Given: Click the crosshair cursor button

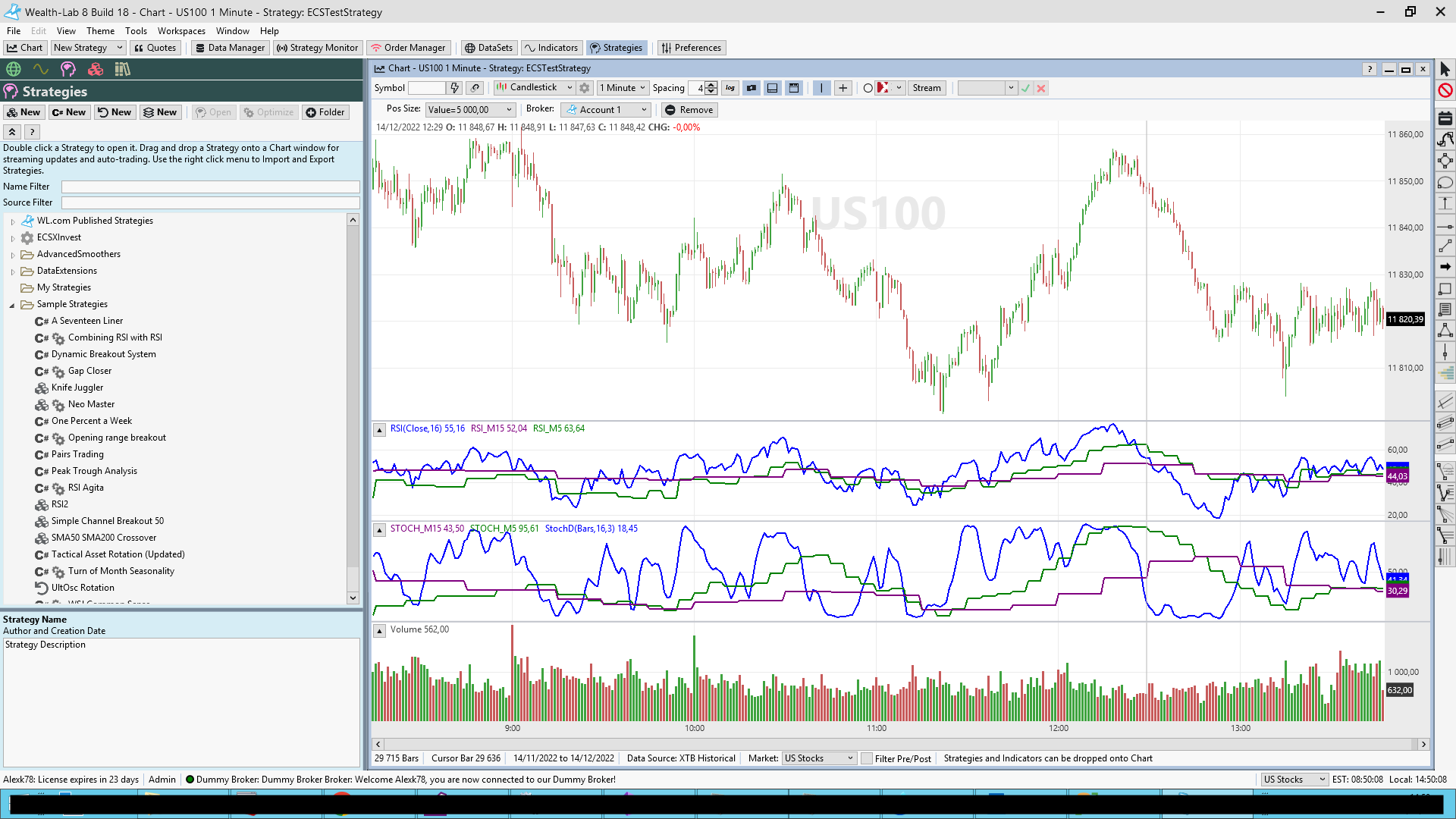Looking at the screenshot, I should pos(843,88).
